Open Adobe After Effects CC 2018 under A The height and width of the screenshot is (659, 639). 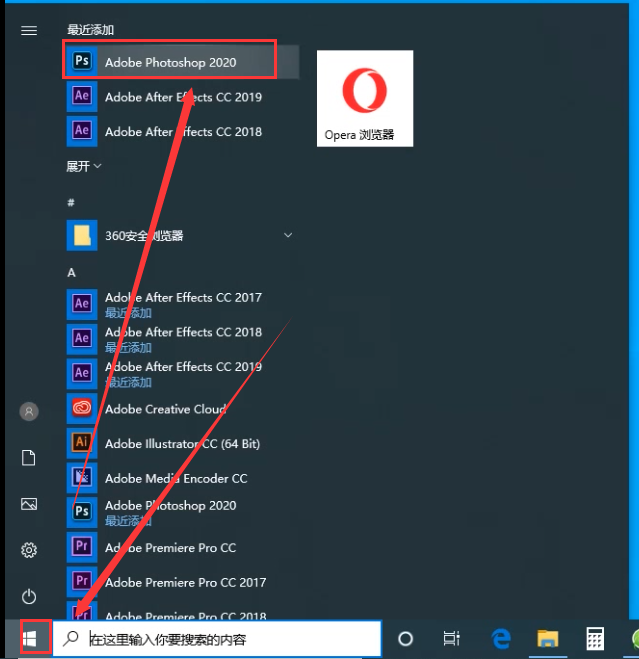pyautogui.click(x=182, y=339)
